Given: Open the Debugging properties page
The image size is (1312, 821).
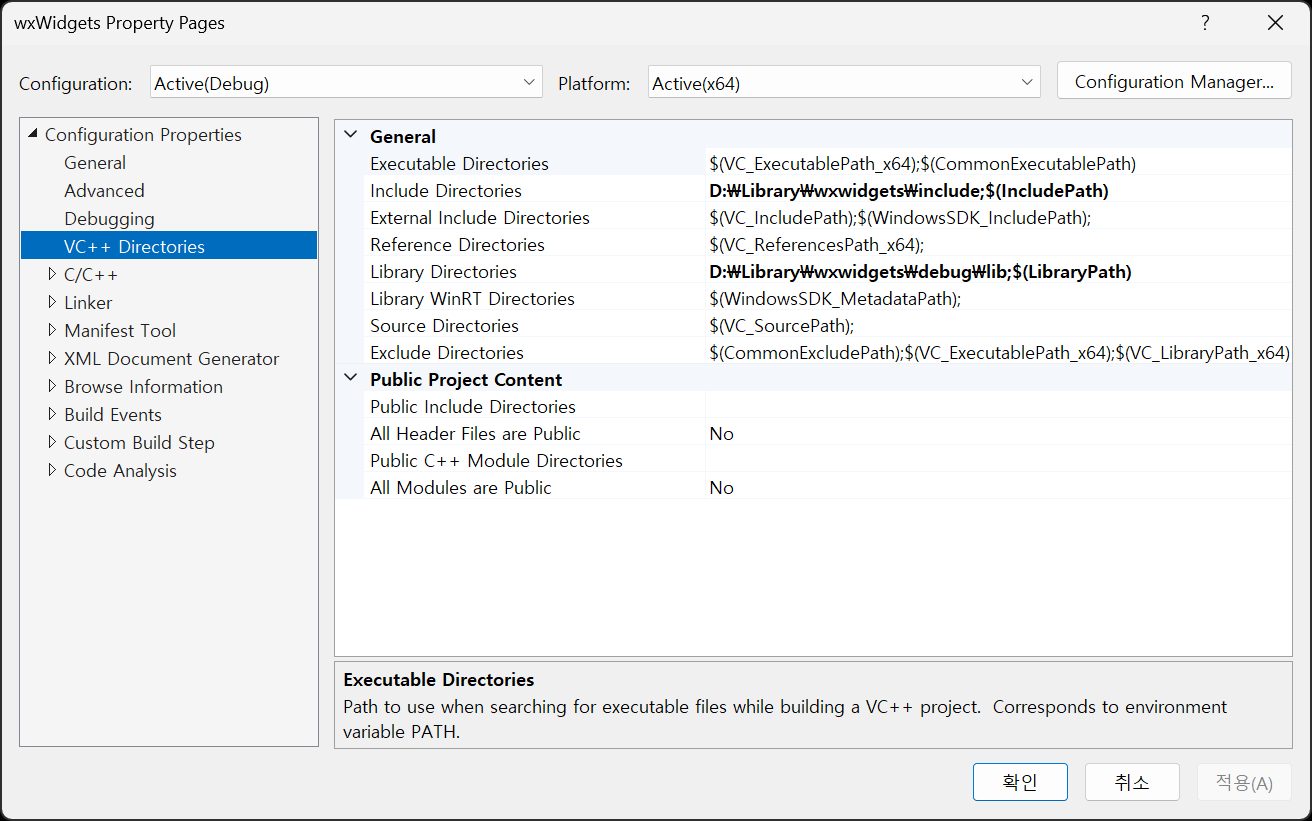Looking at the screenshot, I should pos(109,218).
